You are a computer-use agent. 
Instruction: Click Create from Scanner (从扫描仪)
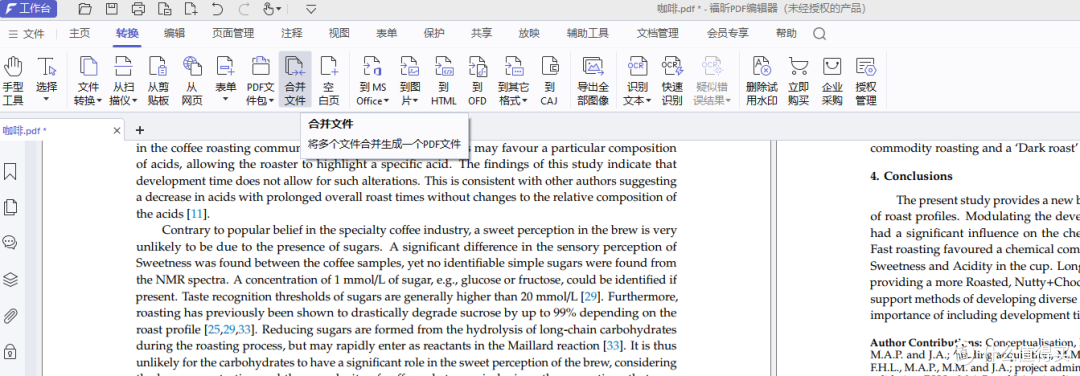coord(123,81)
